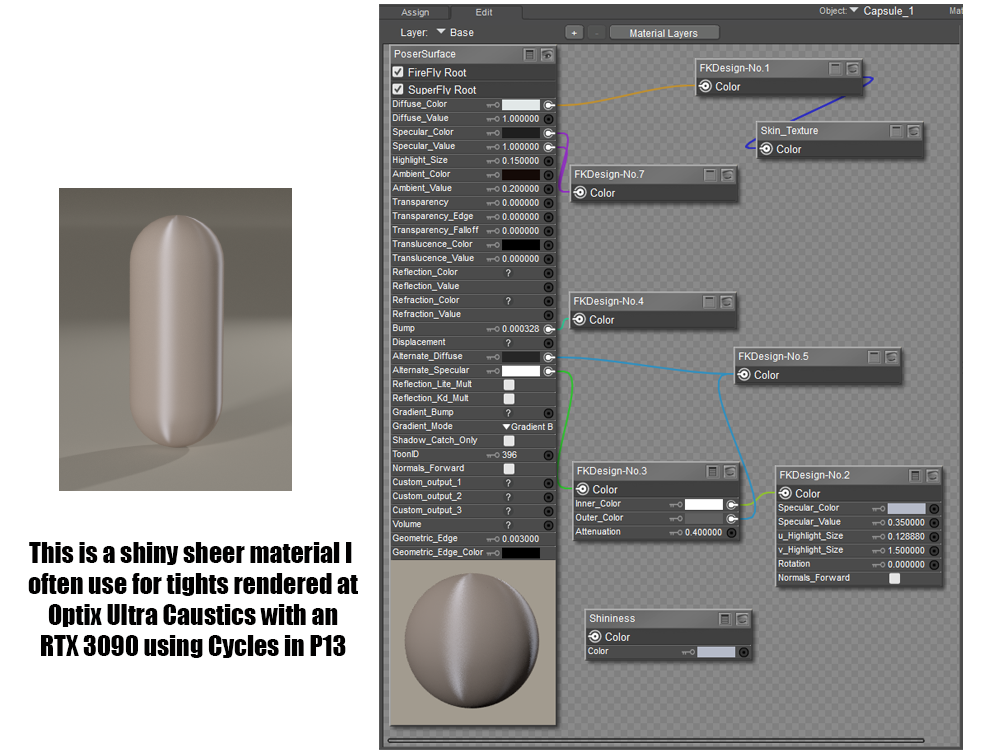Enable Reflection_Lite_Mult checkbox

509,385
